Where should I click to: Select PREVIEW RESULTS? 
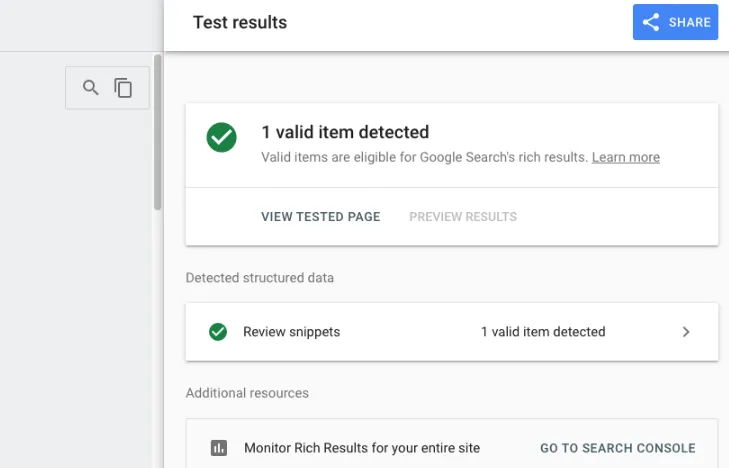463,217
